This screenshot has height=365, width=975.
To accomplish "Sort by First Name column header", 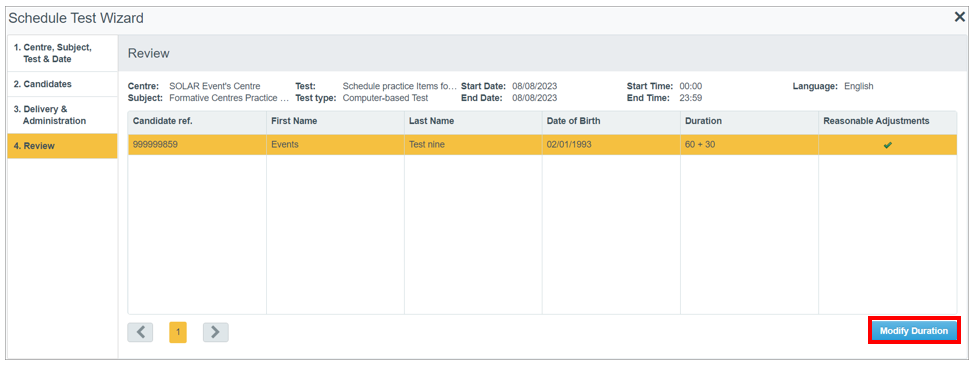I will (x=335, y=121).
